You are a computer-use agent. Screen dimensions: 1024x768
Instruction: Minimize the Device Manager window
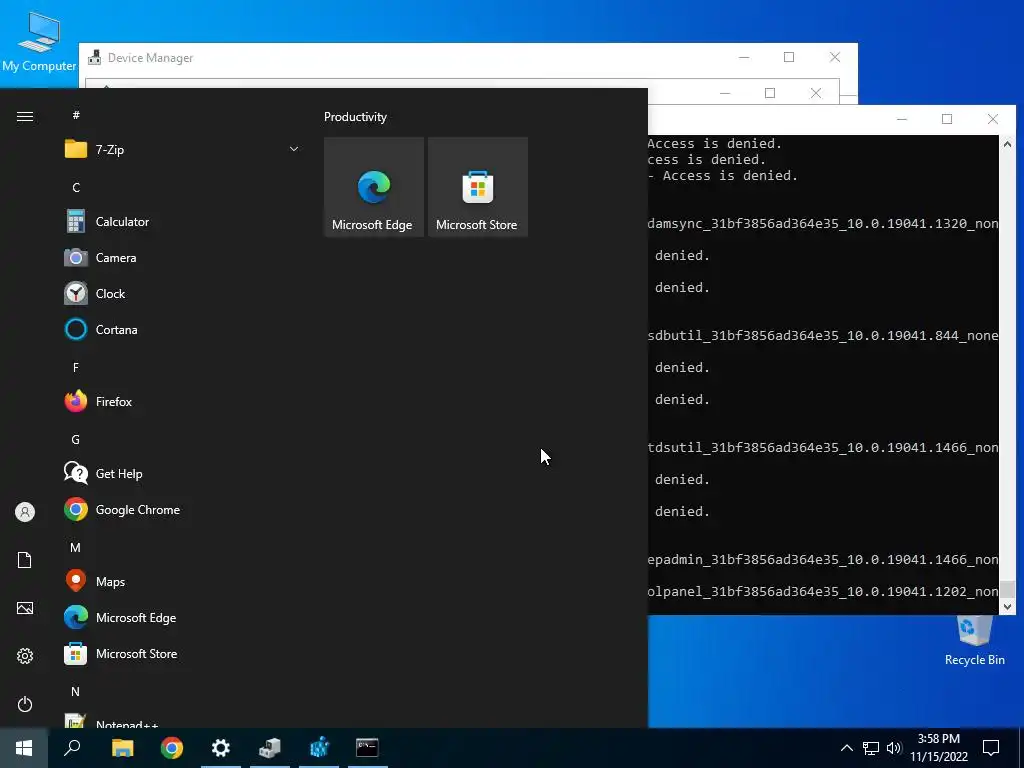pos(744,57)
